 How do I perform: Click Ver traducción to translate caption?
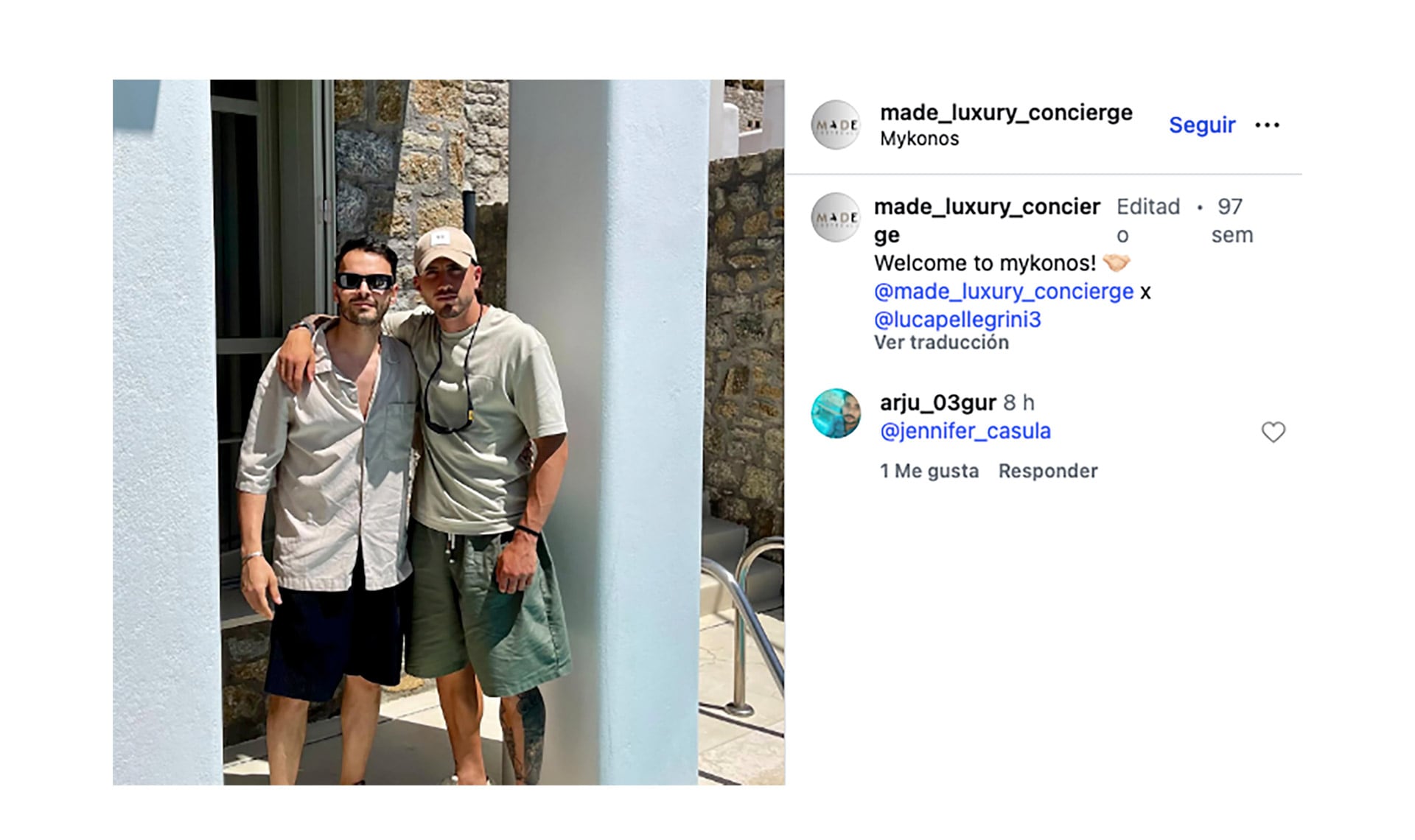point(941,343)
